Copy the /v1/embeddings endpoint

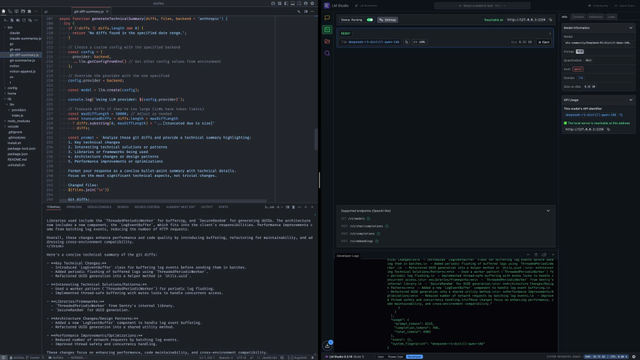376,241
